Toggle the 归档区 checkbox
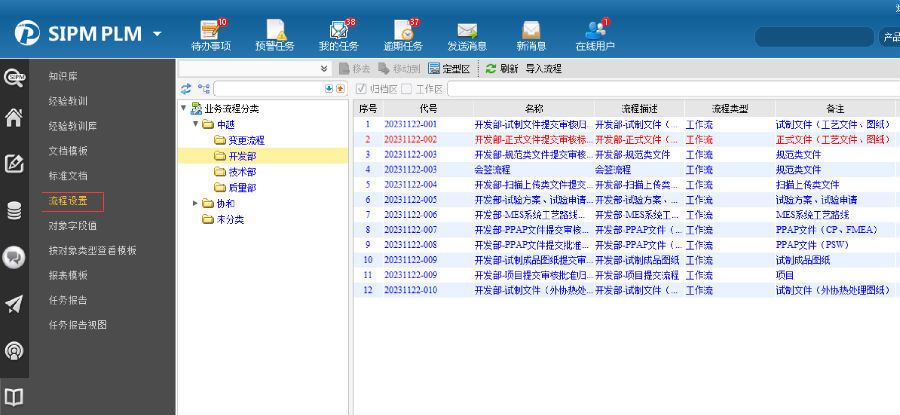 362,89
